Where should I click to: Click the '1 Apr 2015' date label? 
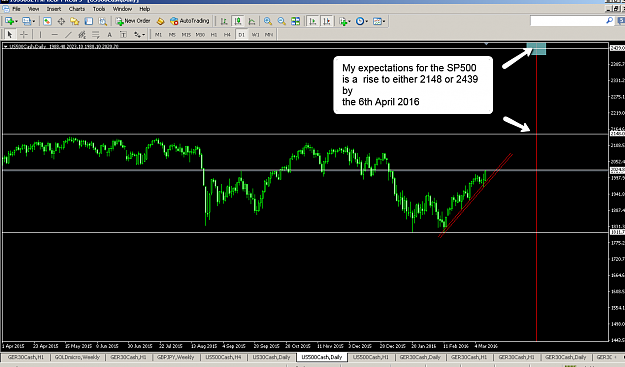pyautogui.click(x=13, y=346)
